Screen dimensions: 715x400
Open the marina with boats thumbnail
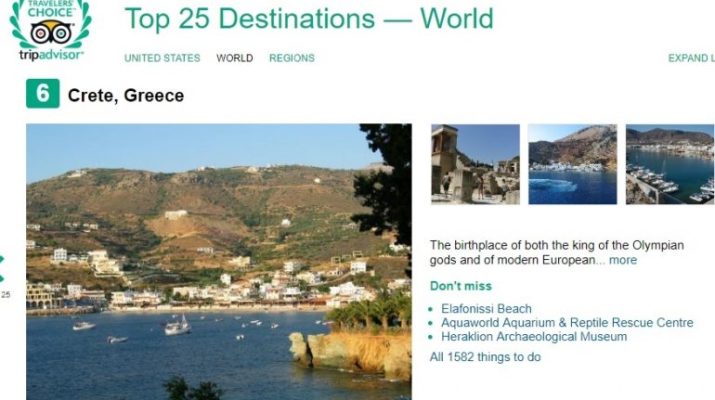point(670,164)
